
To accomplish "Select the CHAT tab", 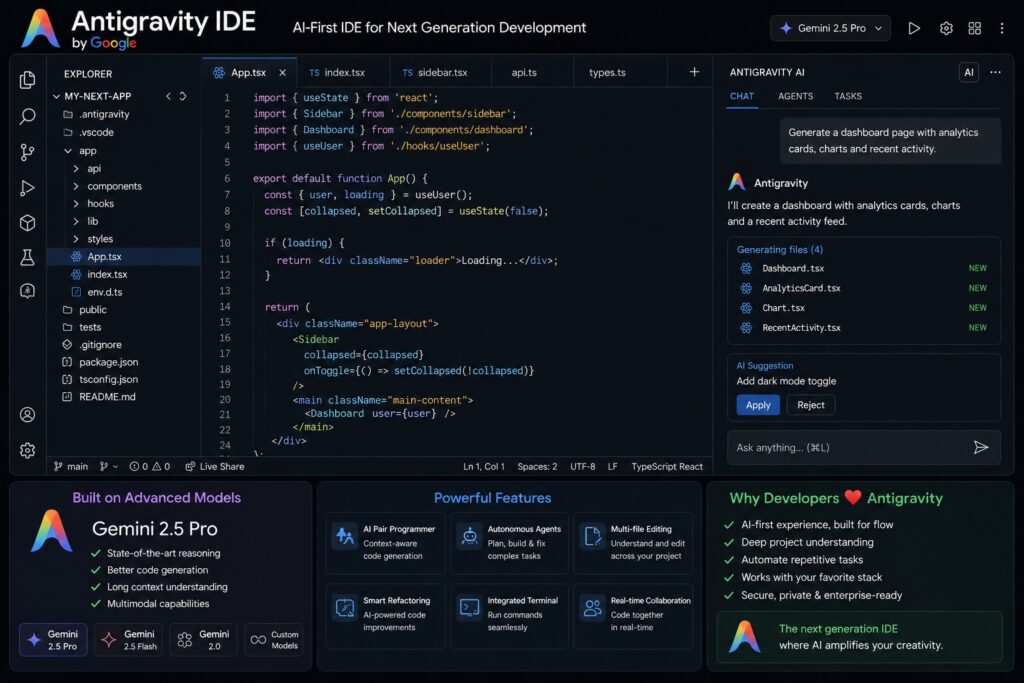I will (x=742, y=96).
